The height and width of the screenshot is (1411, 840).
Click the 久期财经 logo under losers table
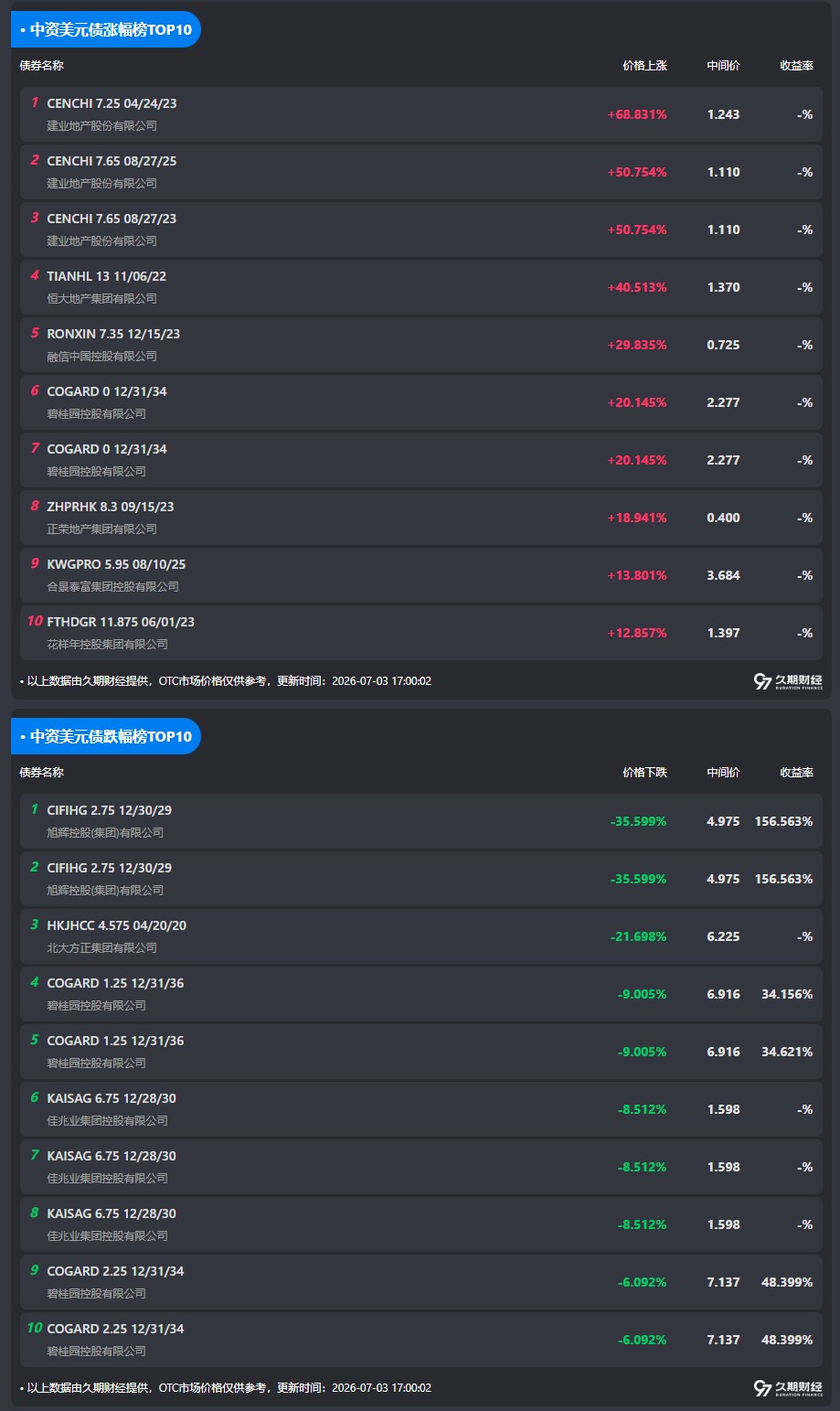tap(788, 1388)
